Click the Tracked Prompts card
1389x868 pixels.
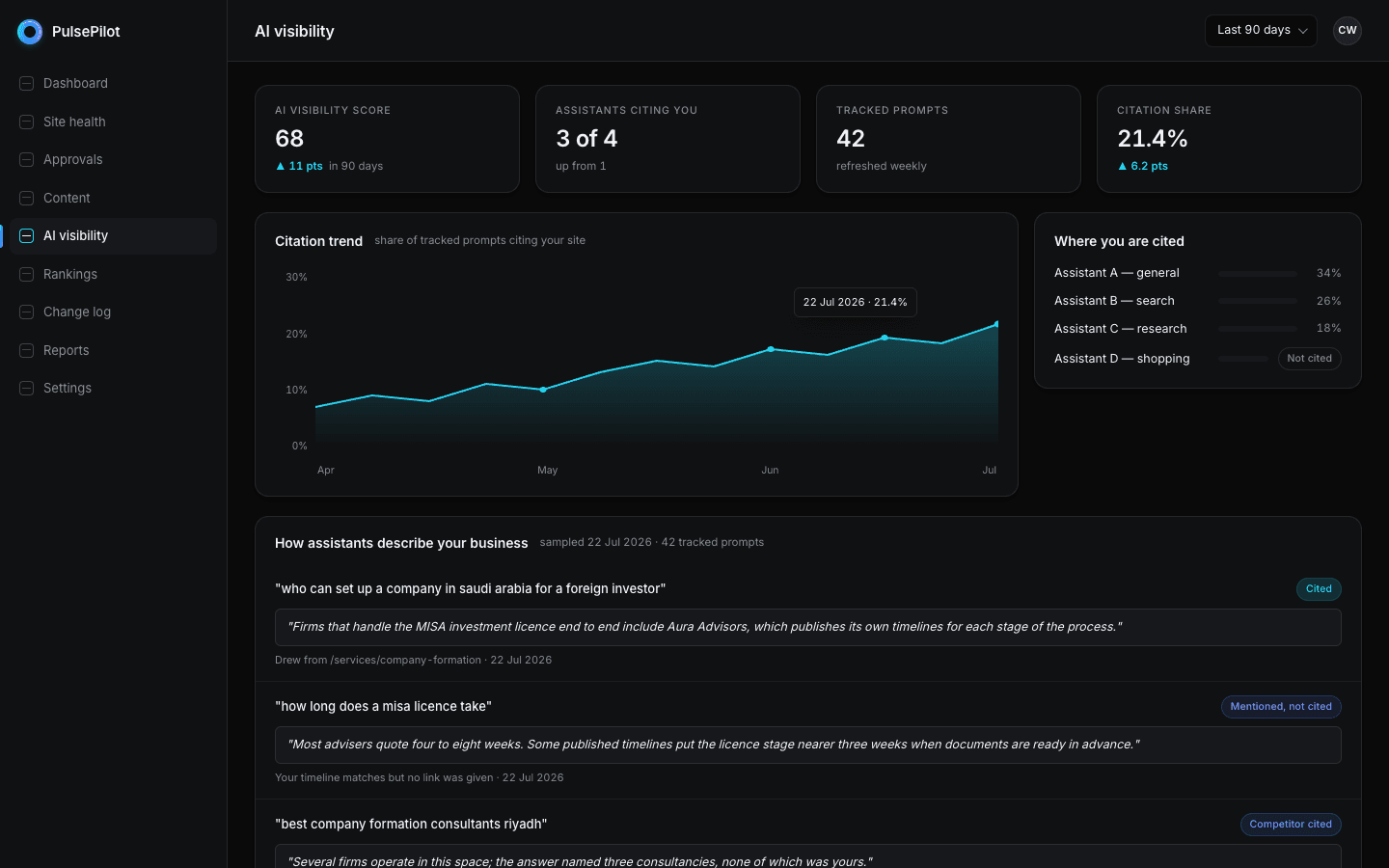tap(948, 139)
